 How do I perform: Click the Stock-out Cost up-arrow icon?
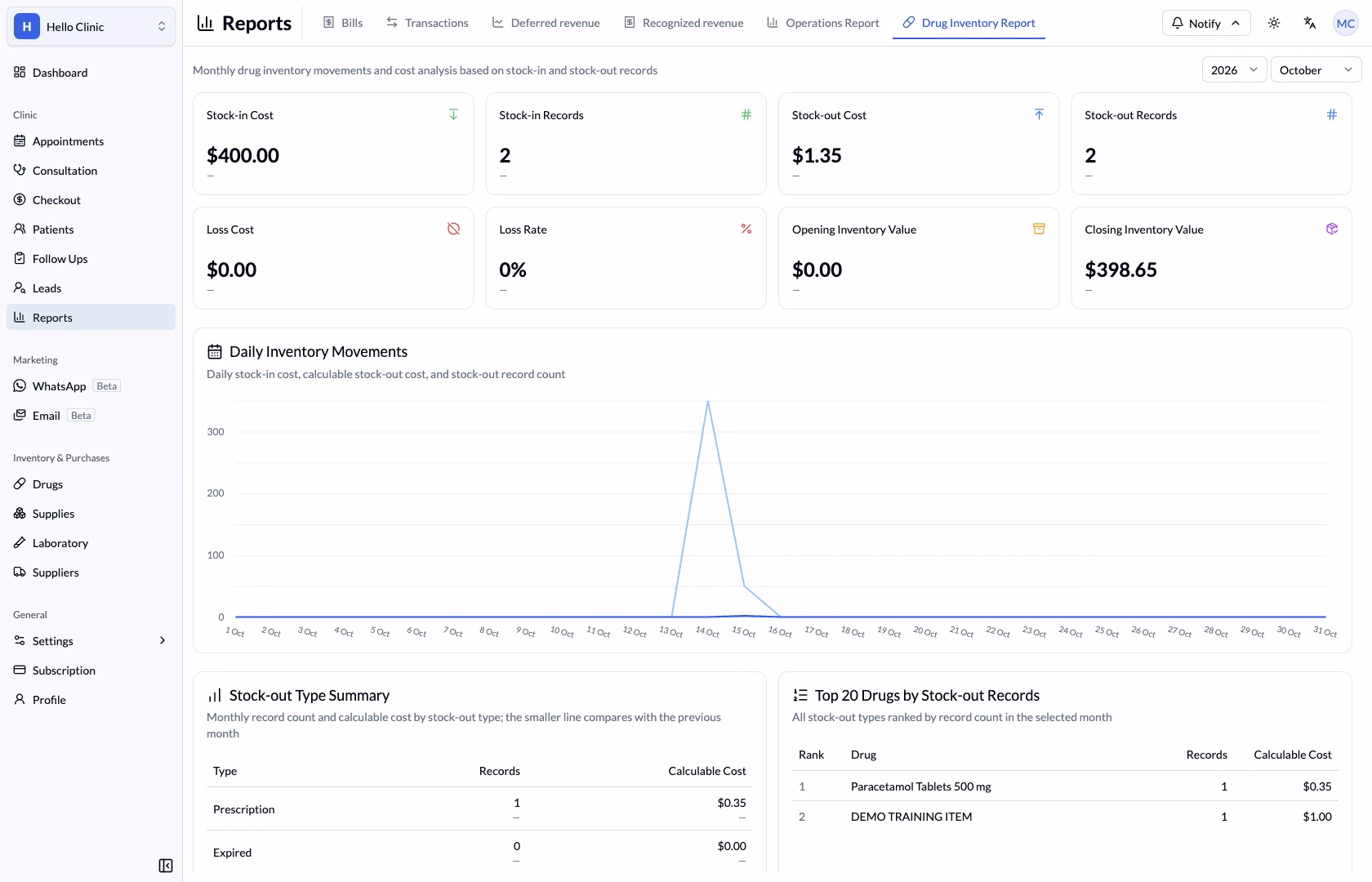tap(1039, 114)
